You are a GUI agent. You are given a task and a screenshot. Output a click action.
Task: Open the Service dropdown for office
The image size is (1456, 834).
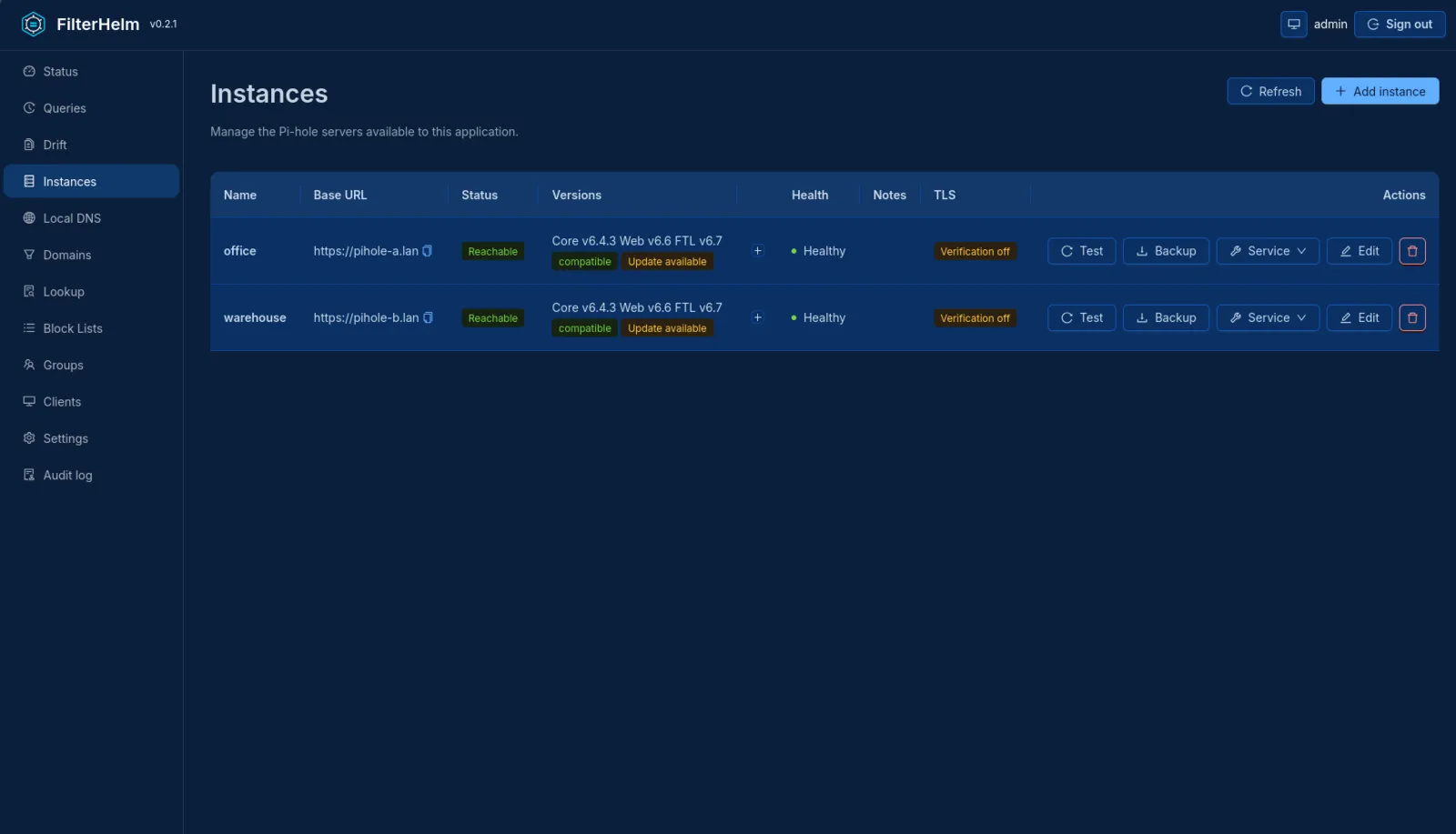(1268, 251)
